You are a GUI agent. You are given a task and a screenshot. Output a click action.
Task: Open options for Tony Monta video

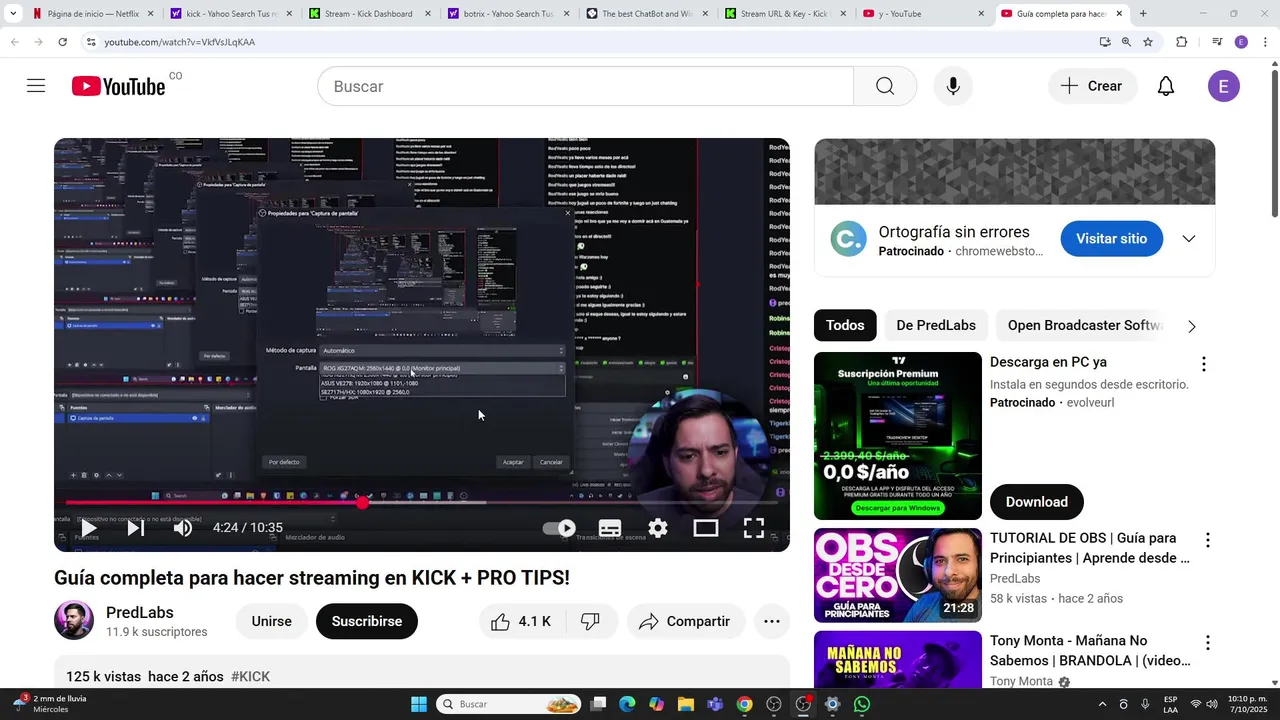pyautogui.click(x=1208, y=643)
